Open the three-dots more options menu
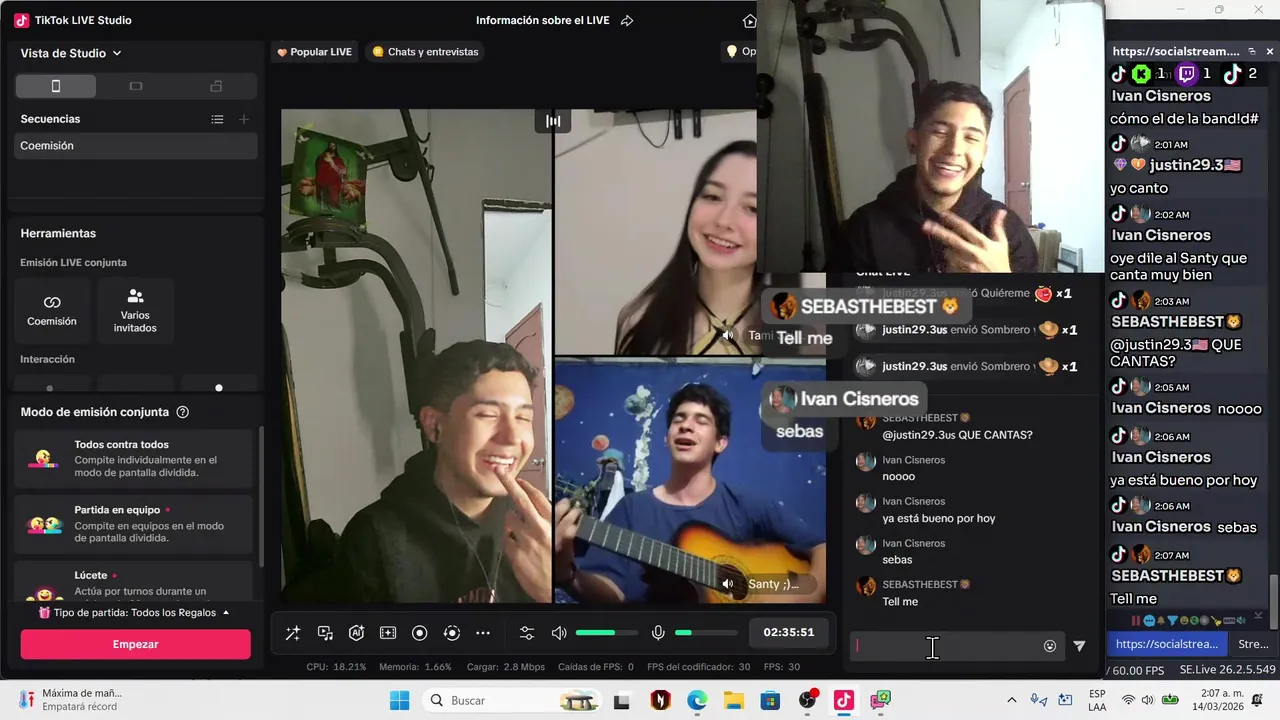The height and width of the screenshot is (720, 1280). 483,633
